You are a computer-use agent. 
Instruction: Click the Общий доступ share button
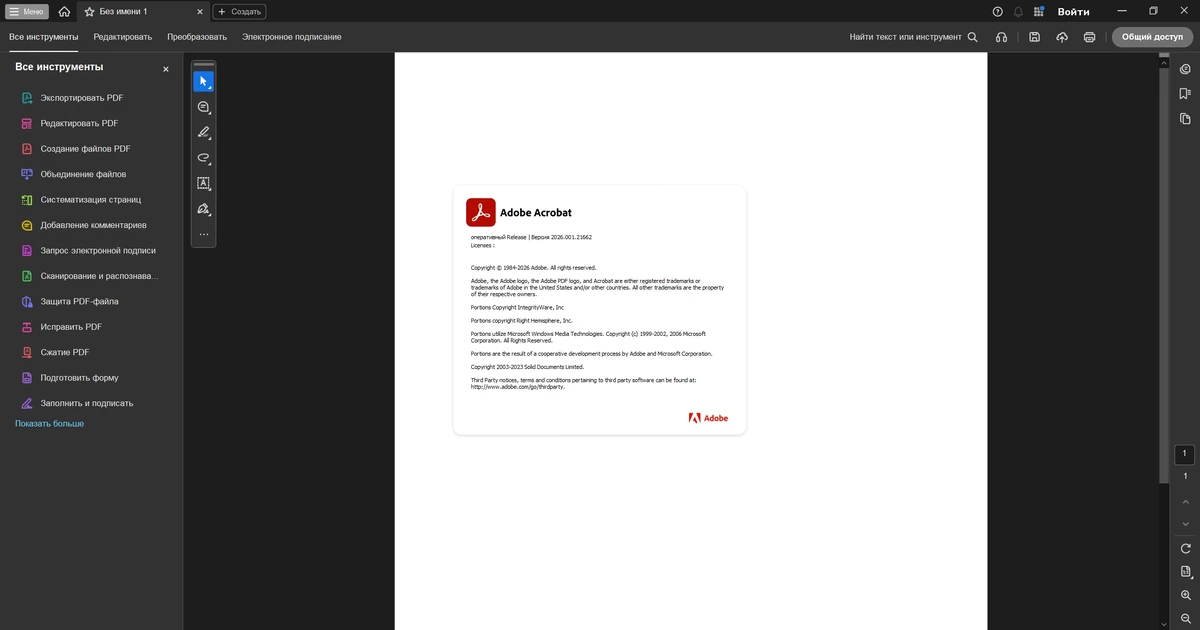(1152, 37)
